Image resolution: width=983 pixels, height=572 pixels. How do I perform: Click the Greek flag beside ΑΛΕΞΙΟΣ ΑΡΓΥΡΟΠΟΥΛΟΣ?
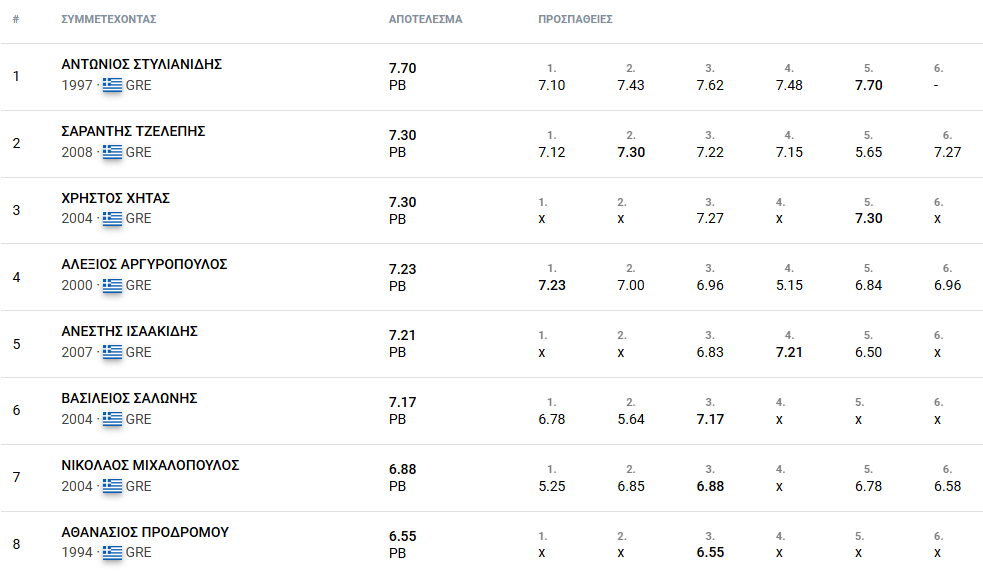point(112,285)
